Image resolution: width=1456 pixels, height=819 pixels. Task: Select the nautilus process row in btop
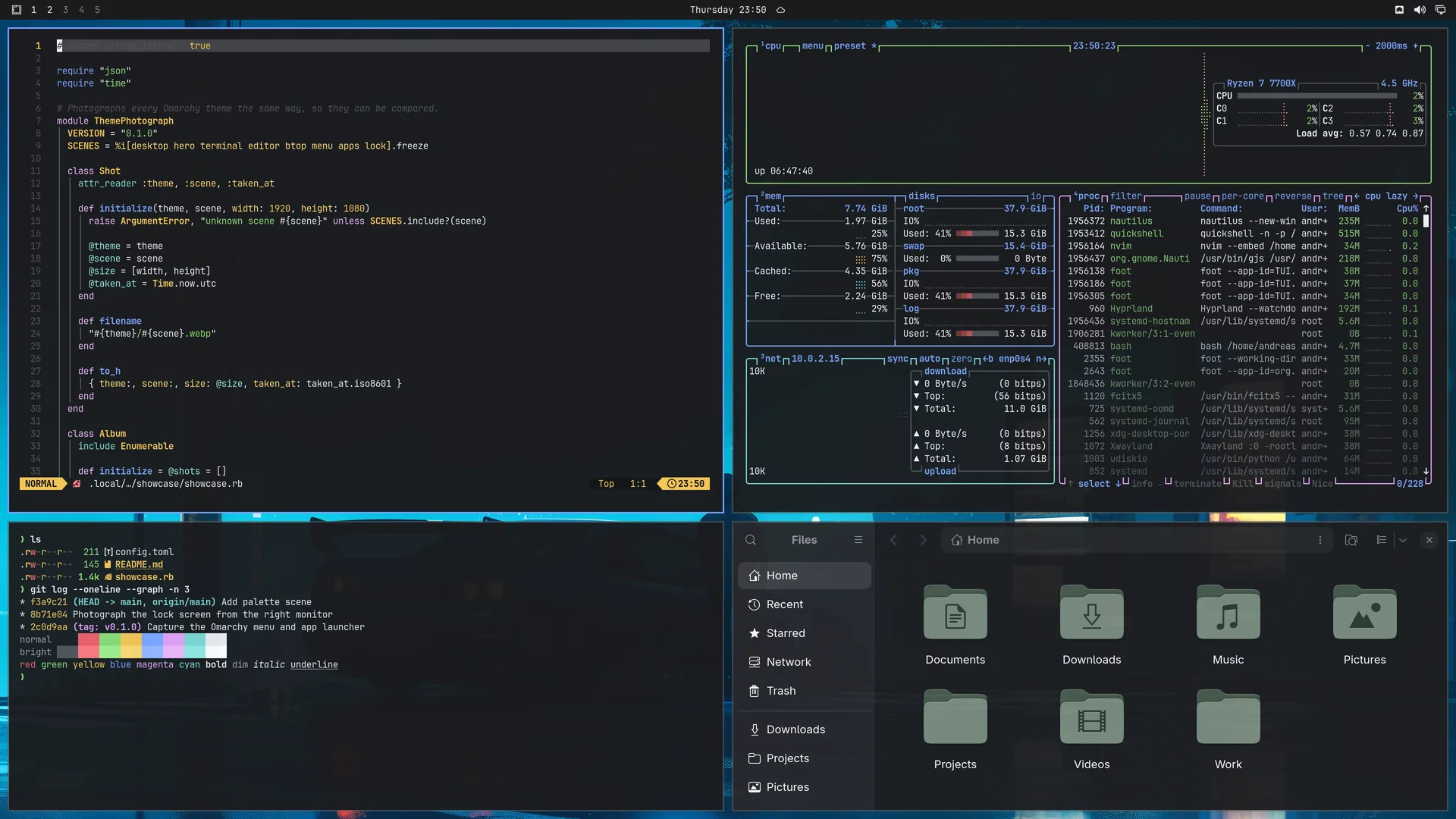1244,221
